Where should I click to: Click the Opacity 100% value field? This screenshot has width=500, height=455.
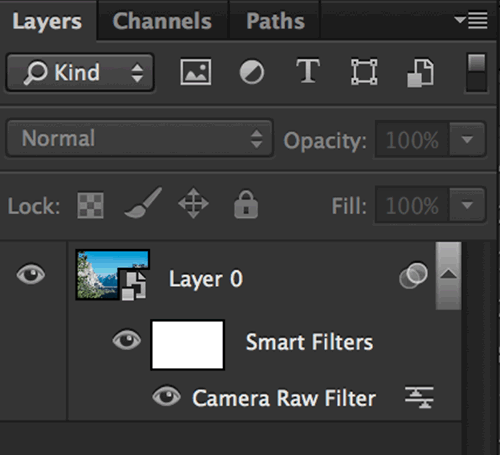coord(412,140)
